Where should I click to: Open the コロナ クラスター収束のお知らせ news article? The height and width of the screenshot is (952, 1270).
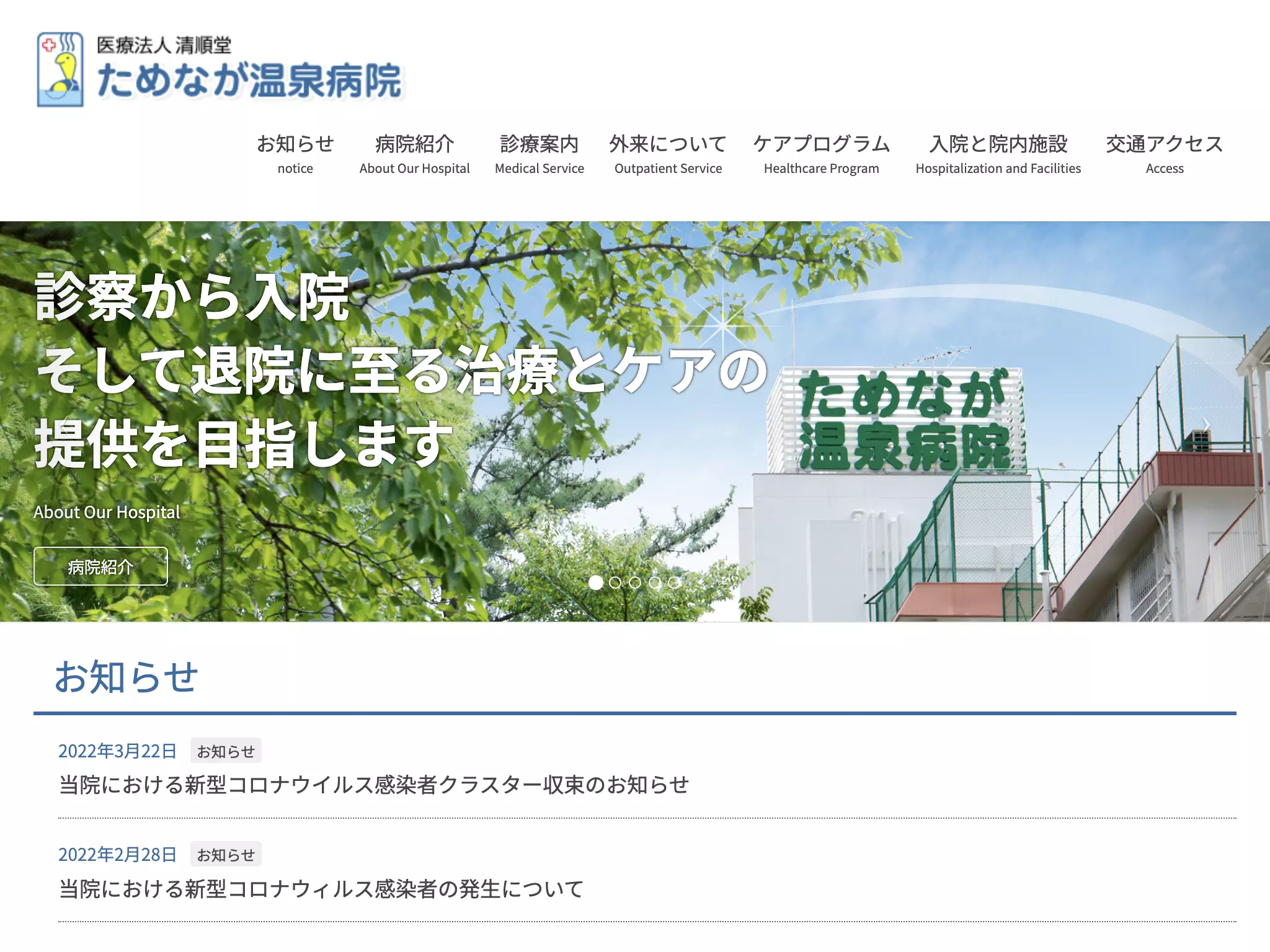coord(374,785)
